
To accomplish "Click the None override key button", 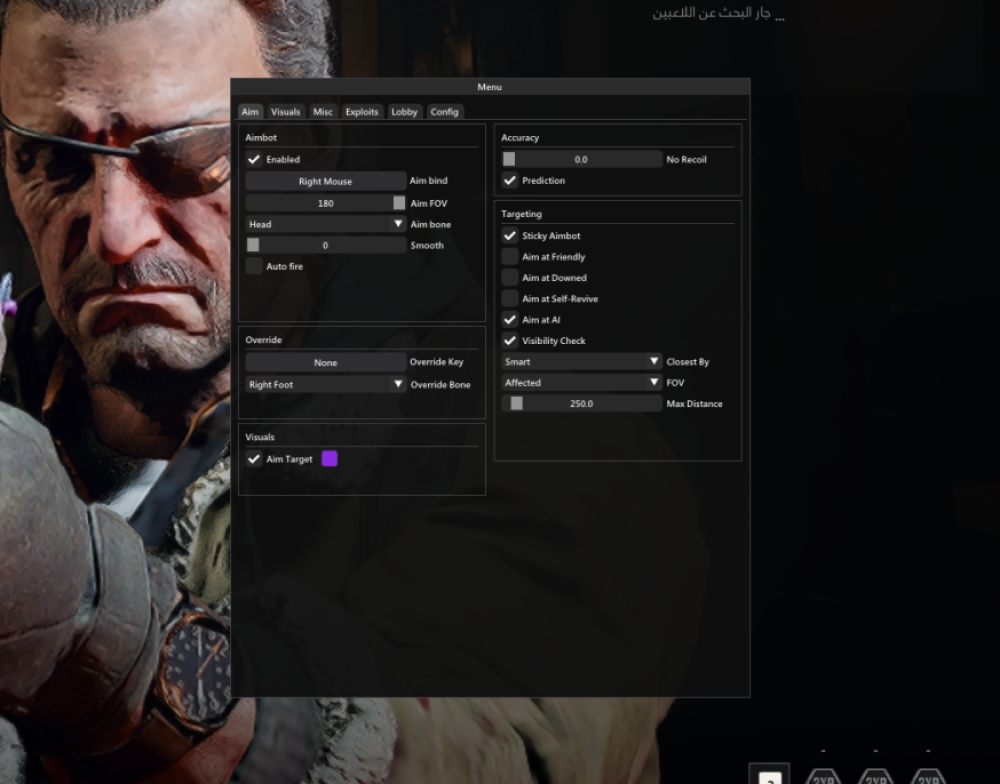I will [325, 363].
